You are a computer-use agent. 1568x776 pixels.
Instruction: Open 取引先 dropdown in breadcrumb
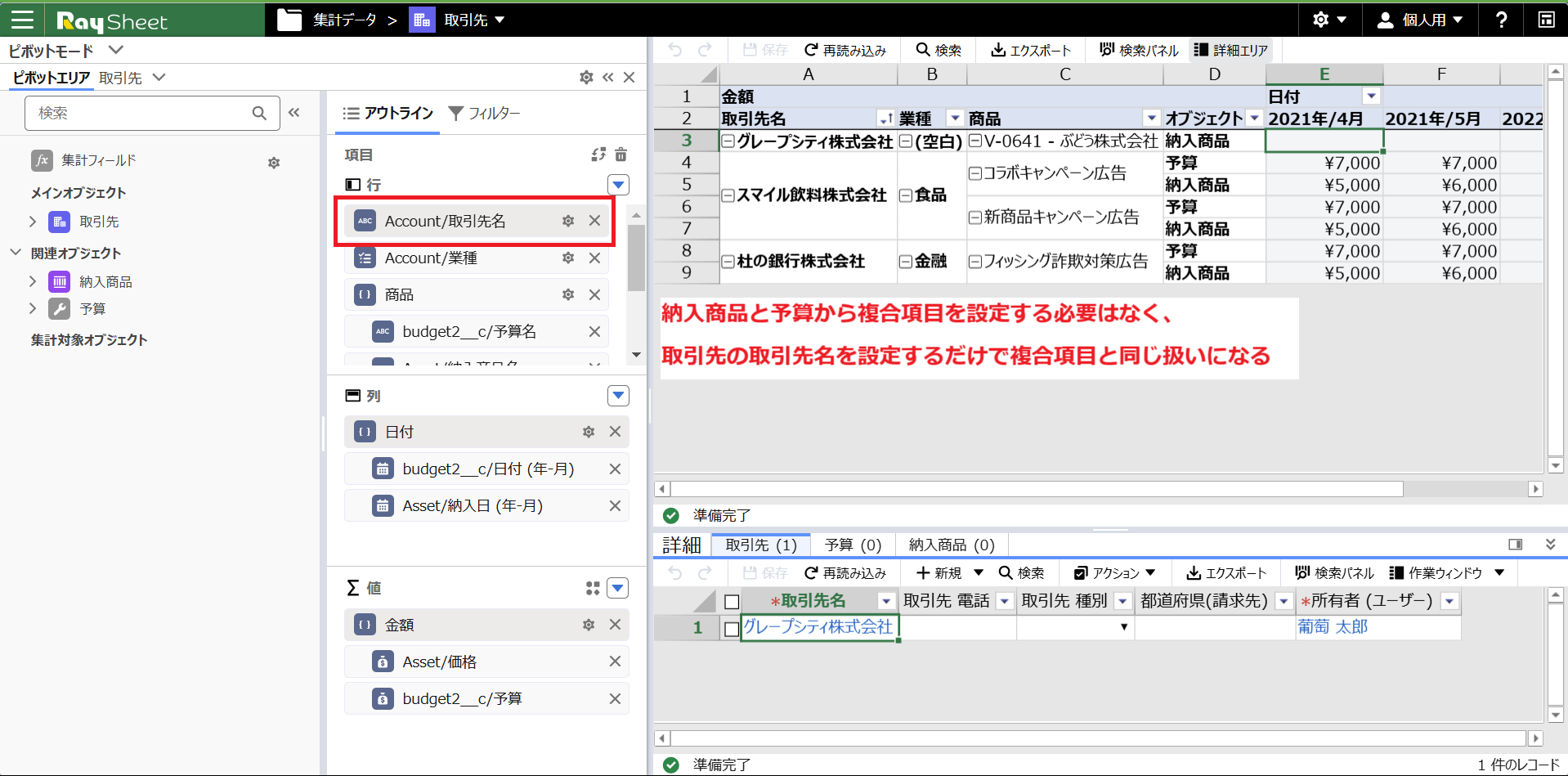coord(500,20)
